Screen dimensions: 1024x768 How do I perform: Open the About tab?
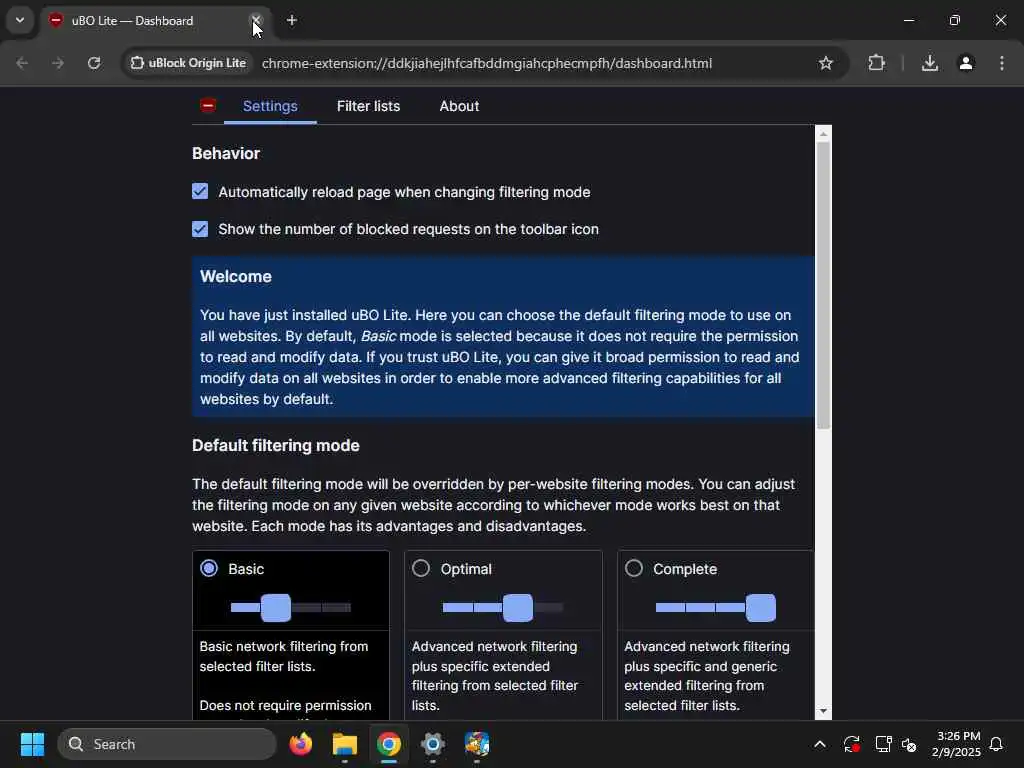pos(459,106)
